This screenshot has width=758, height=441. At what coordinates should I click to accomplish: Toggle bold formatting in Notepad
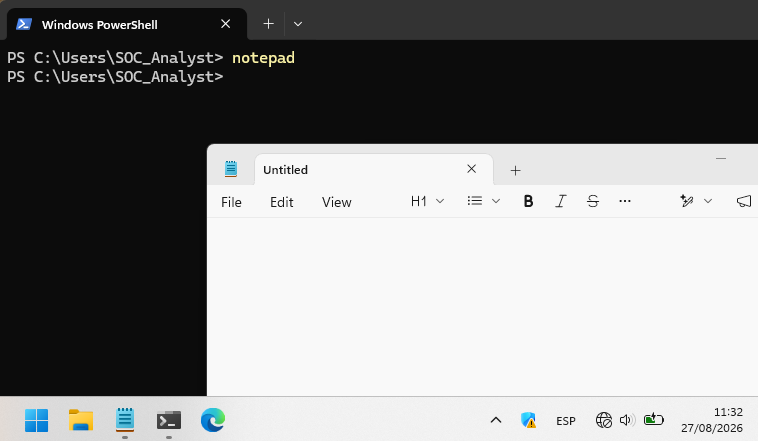(x=528, y=201)
